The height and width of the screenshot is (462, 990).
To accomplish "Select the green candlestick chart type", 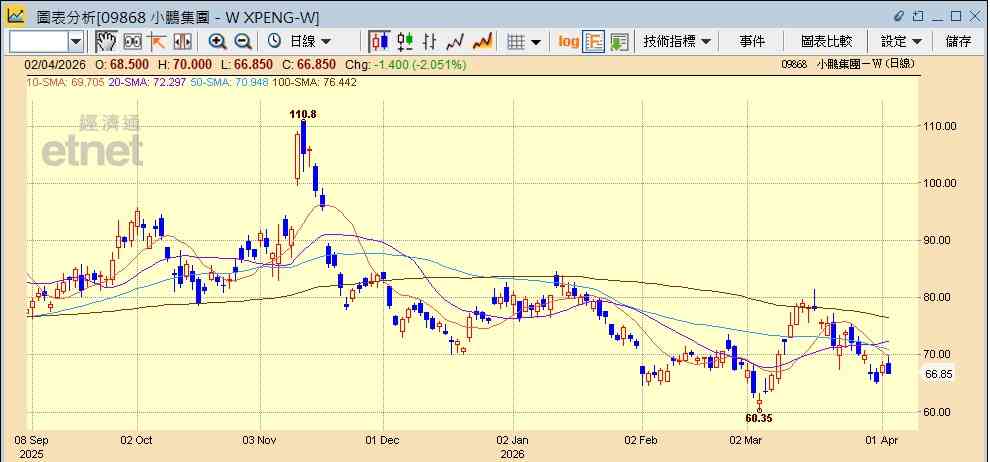I will pyautogui.click(x=405, y=42).
